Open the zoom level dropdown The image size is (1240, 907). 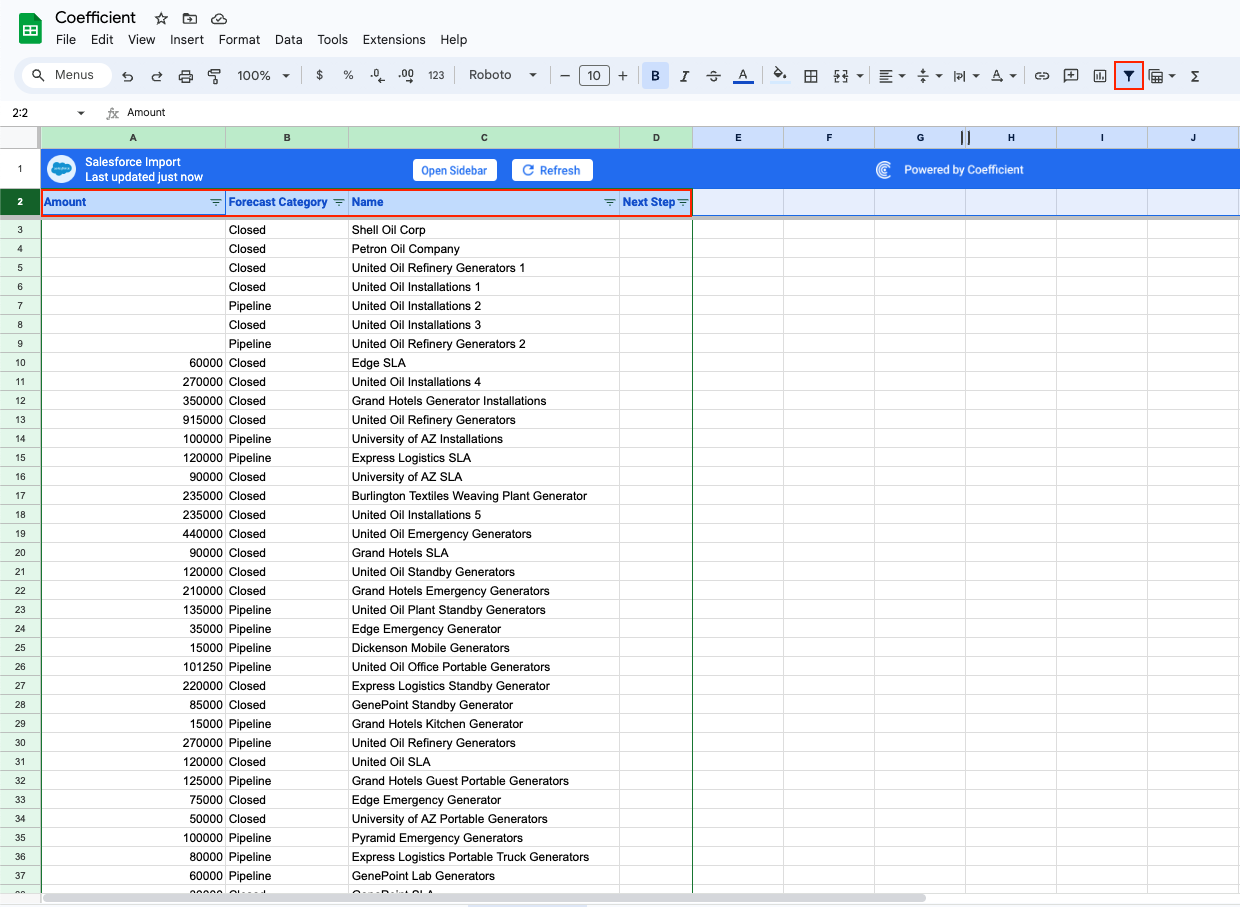click(x=264, y=75)
